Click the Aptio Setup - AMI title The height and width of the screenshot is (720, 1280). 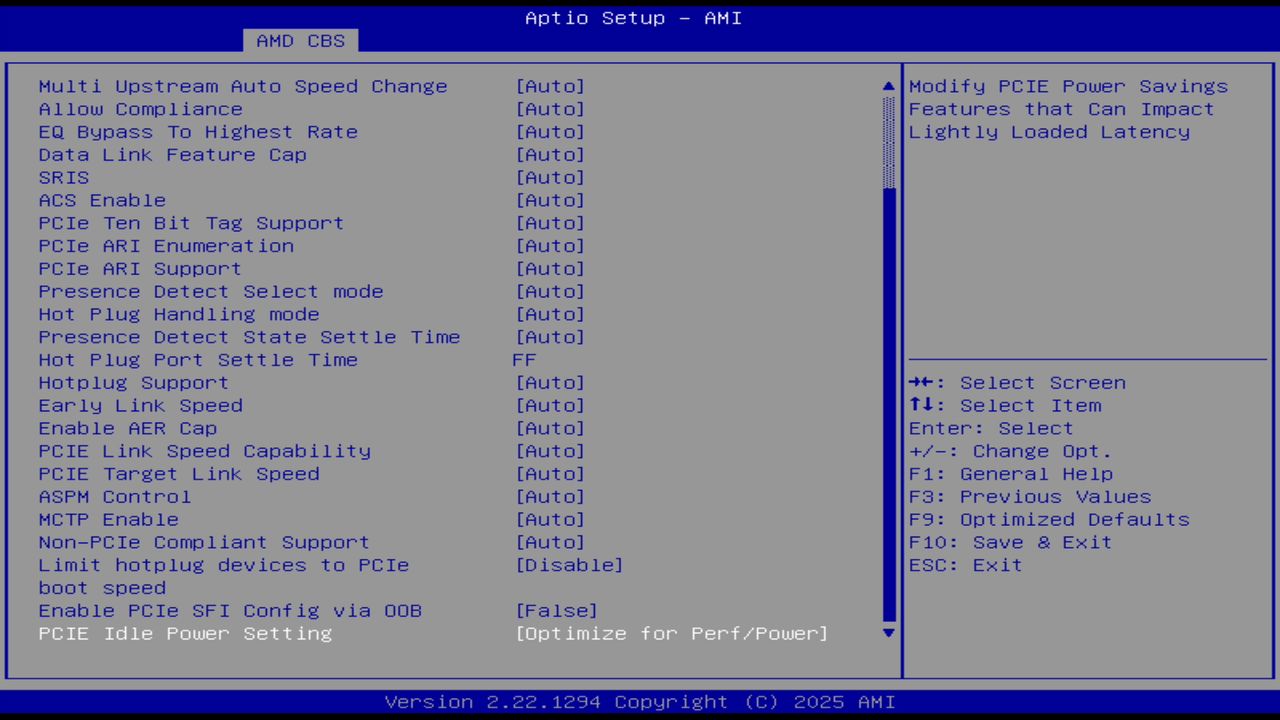click(x=634, y=18)
